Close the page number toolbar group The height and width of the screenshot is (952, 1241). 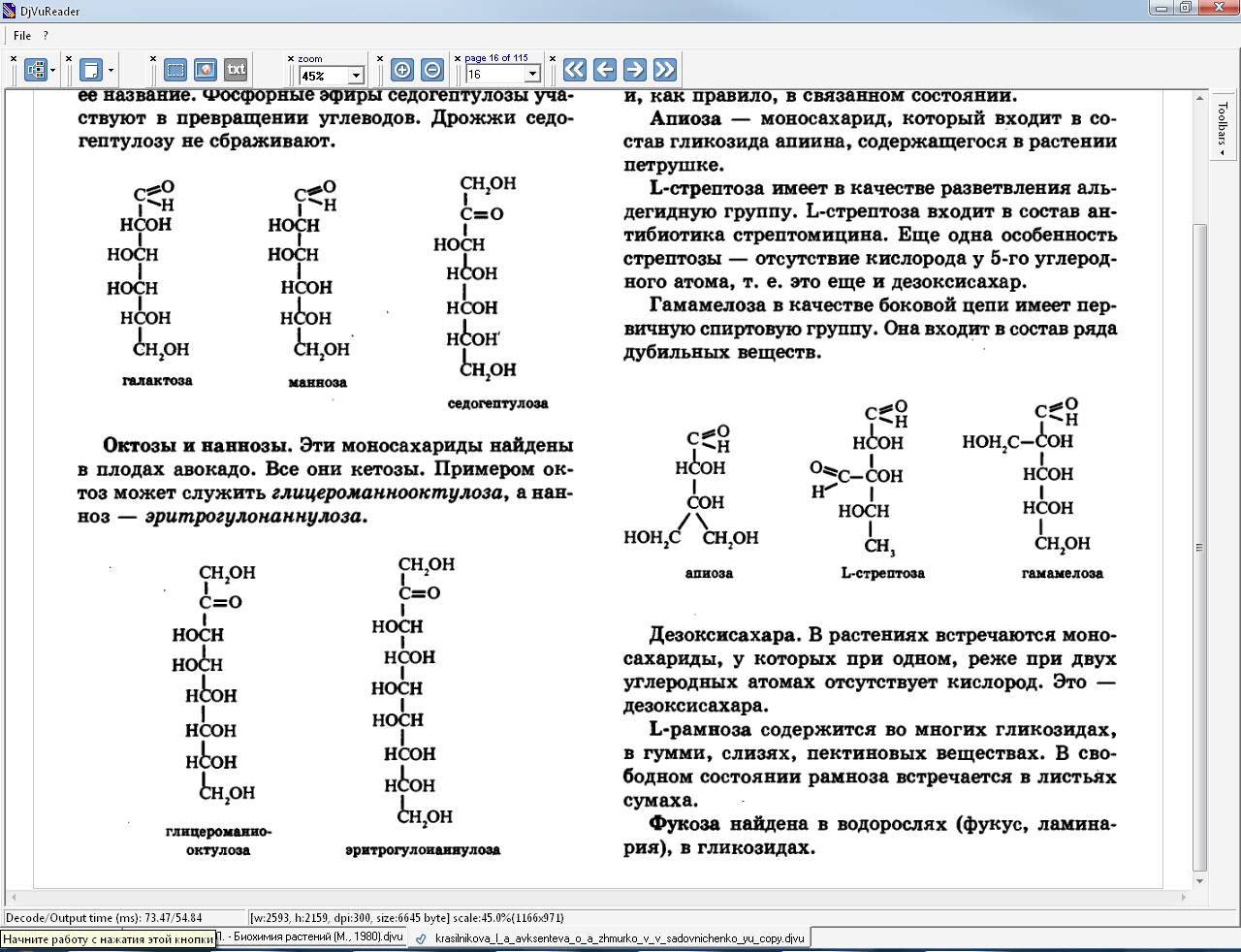(x=458, y=58)
